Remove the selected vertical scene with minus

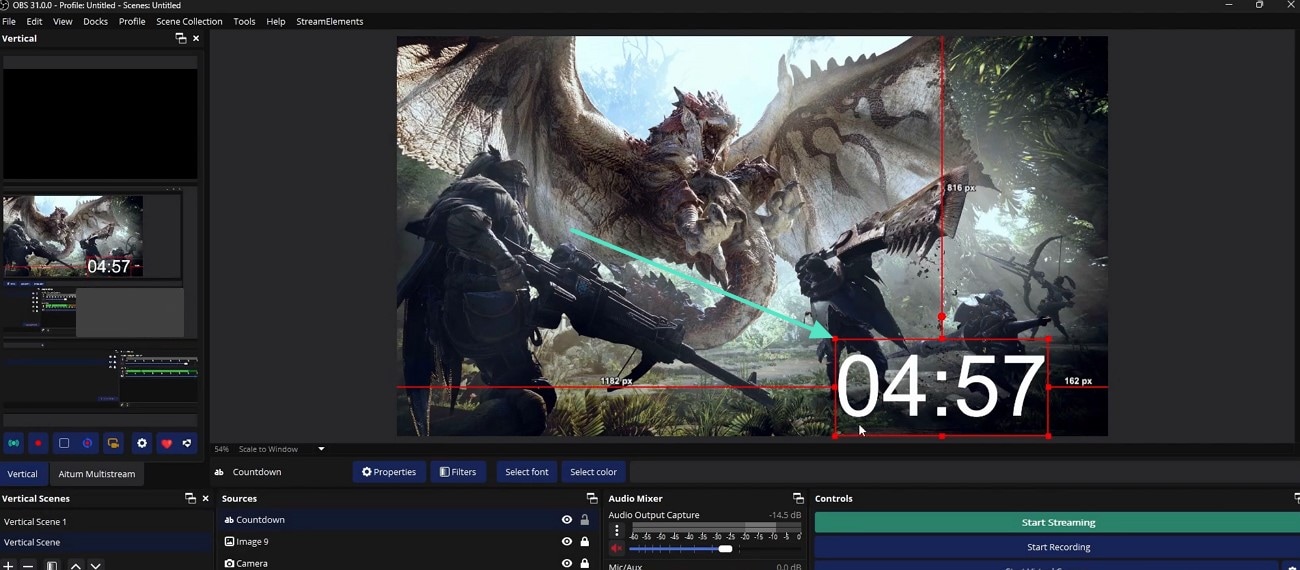click(x=28, y=566)
